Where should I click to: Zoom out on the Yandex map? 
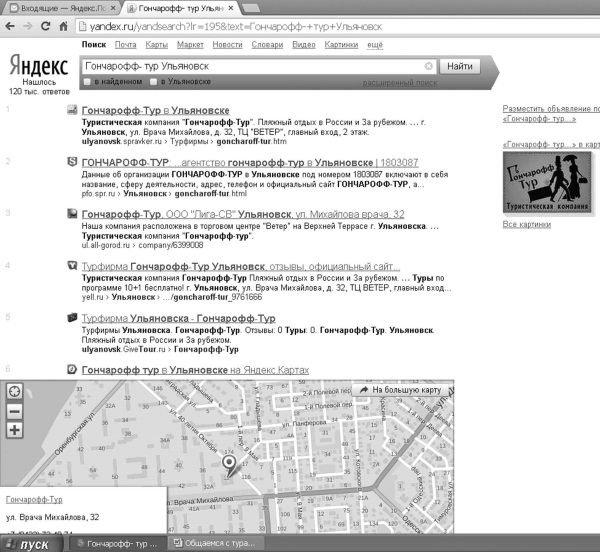click(x=14, y=411)
